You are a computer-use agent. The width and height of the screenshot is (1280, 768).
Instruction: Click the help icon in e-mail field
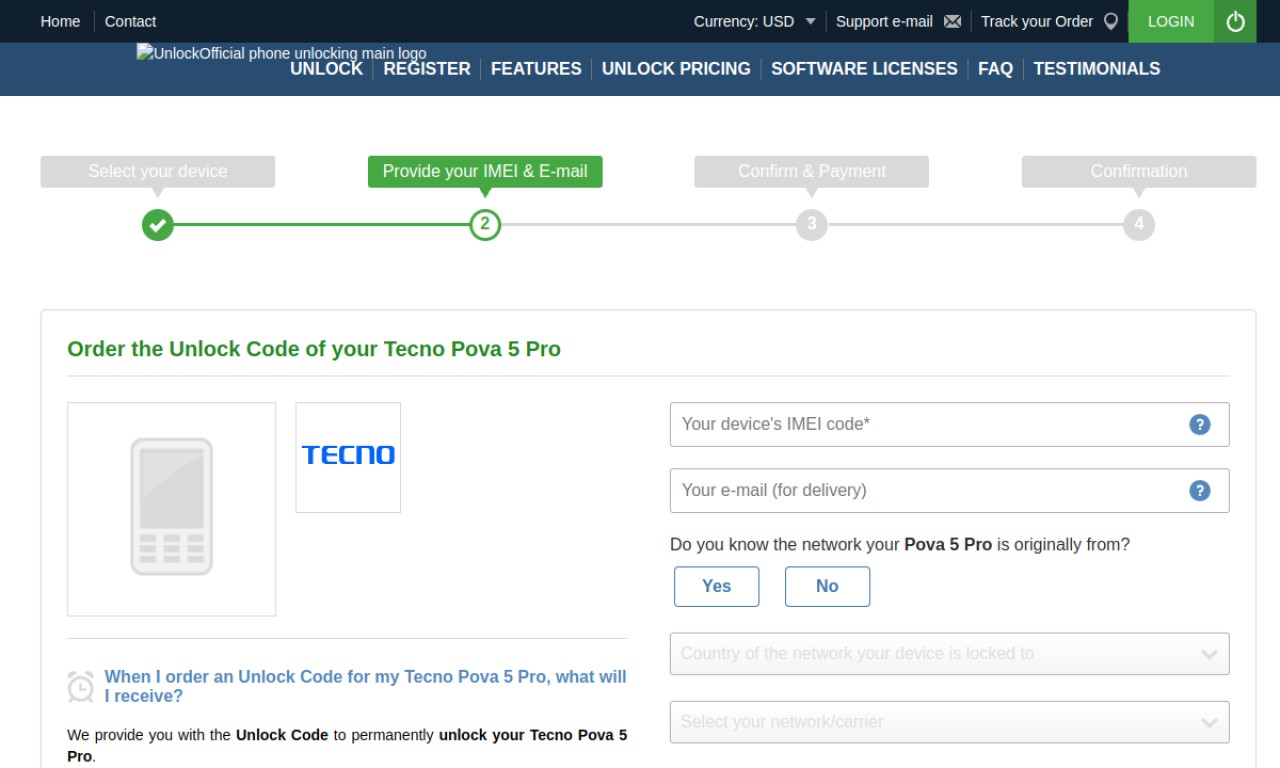point(1199,490)
